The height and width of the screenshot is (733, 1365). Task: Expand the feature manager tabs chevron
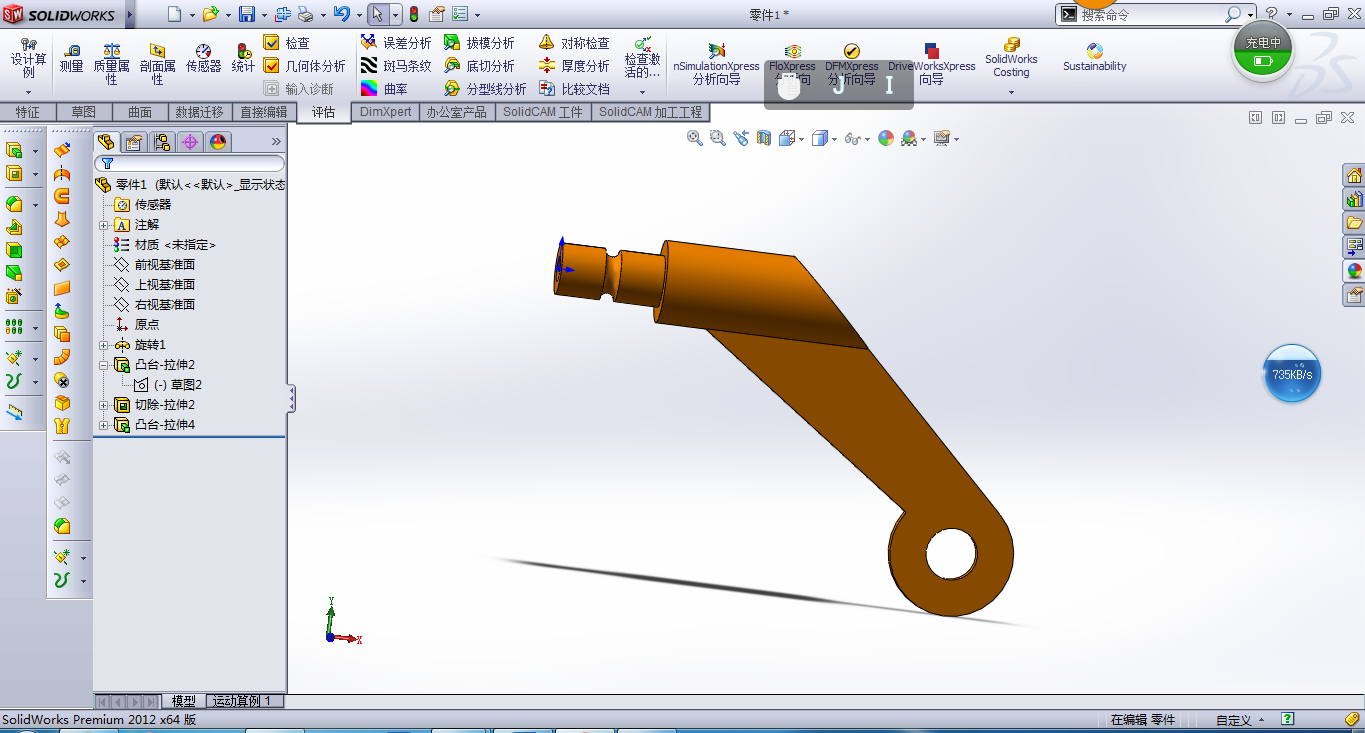tap(276, 141)
